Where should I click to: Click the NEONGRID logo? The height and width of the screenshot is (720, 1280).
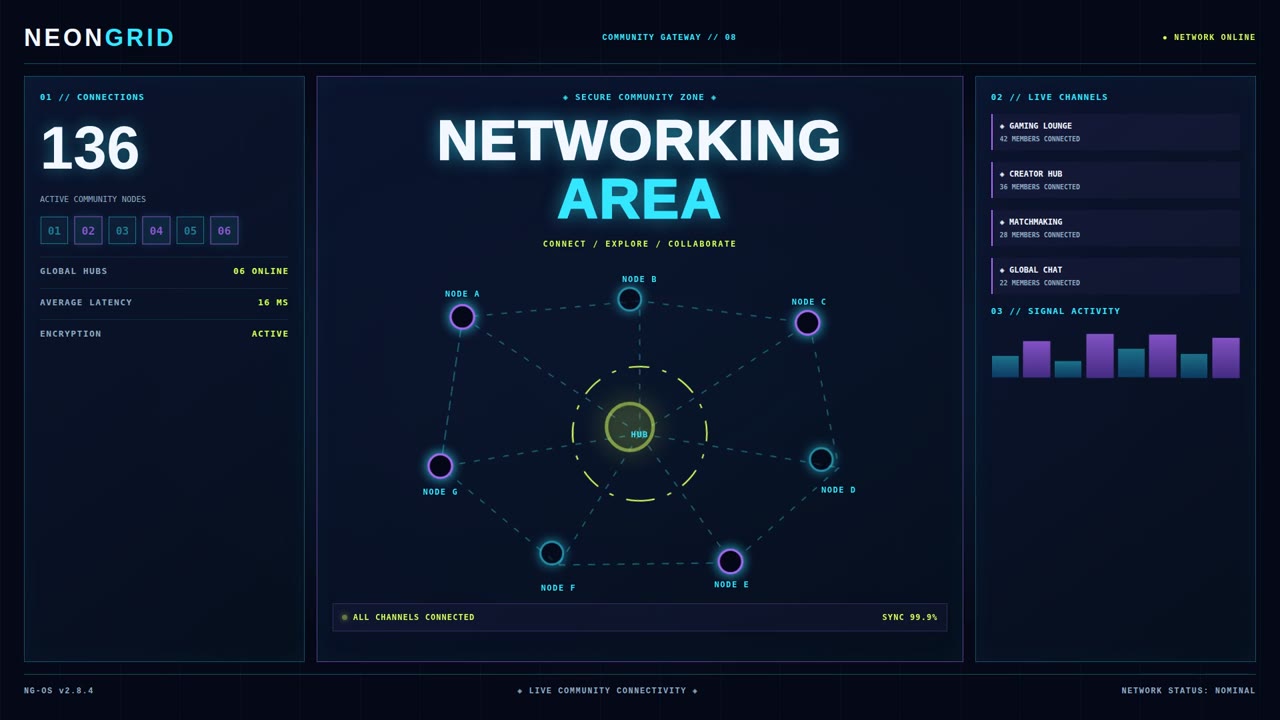pyautogui.click(x=100, y=38)
